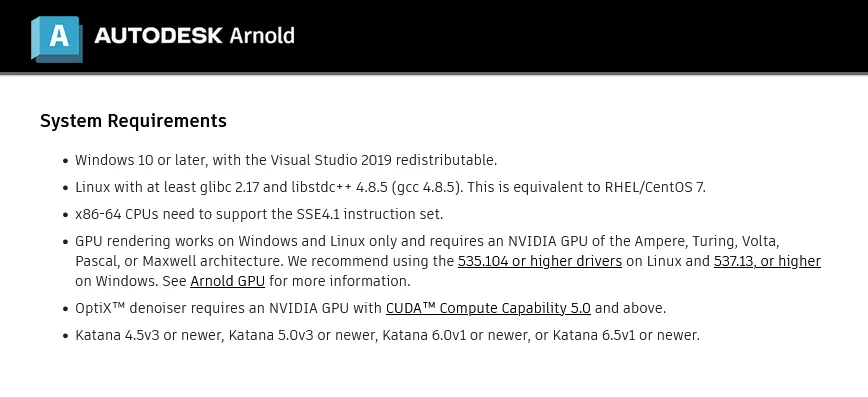Click the RHEL/CentOS 7 text
The image size is (868, 397).
tap(655, 187)
